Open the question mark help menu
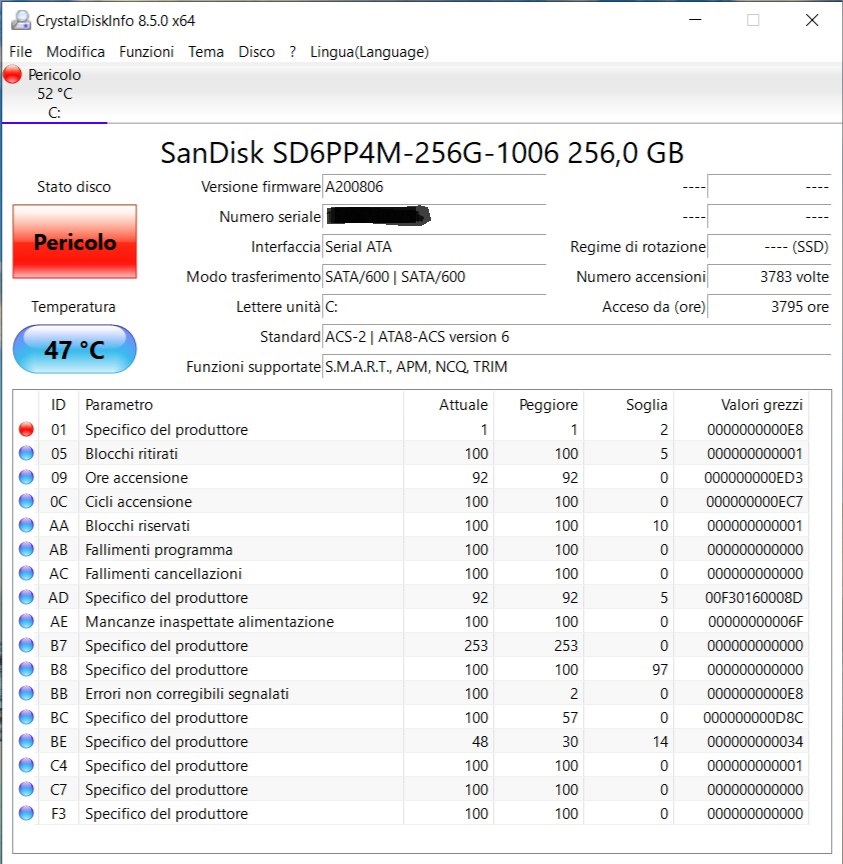Image resolution: width=843 pixels, height=864 pixels. 293,52
